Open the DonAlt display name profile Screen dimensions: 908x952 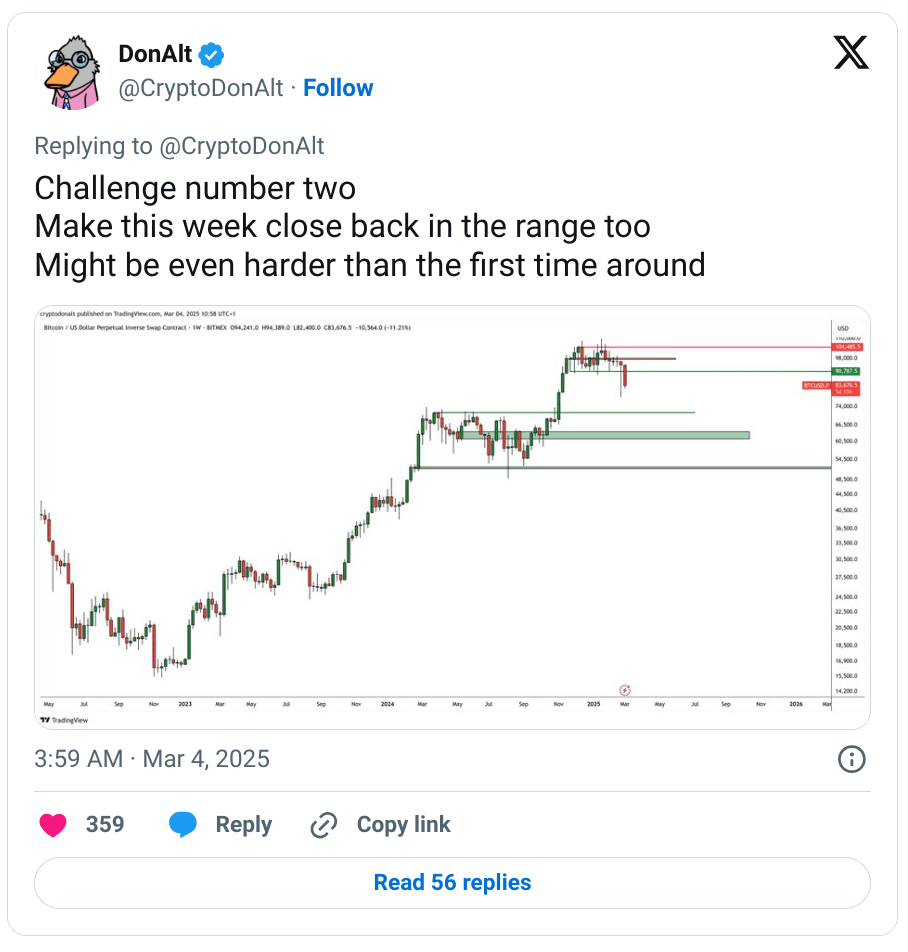click(155, 53)
